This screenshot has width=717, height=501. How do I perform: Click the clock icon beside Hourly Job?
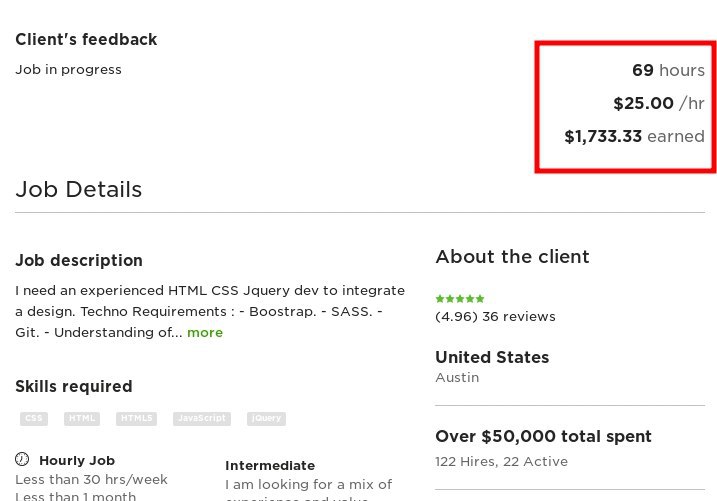pyautogui.click(x=22, y=460)
